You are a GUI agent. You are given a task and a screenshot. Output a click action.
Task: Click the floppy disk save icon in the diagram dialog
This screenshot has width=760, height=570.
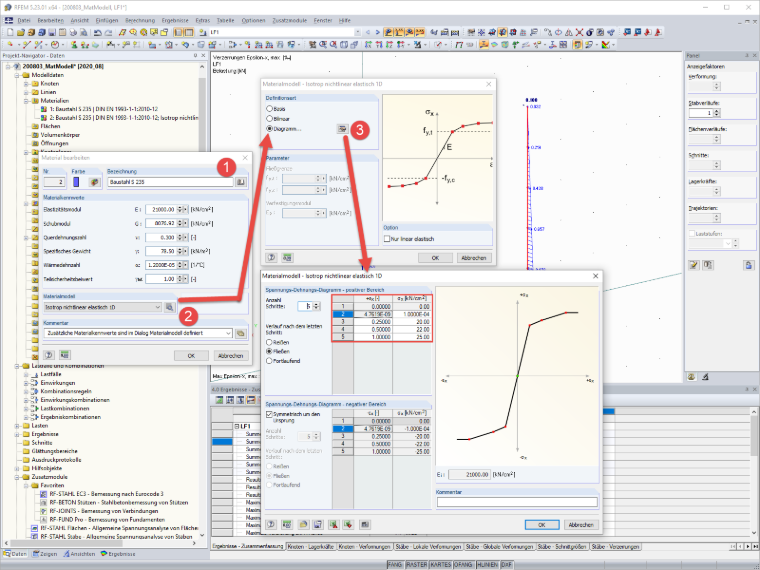[318, 524]
